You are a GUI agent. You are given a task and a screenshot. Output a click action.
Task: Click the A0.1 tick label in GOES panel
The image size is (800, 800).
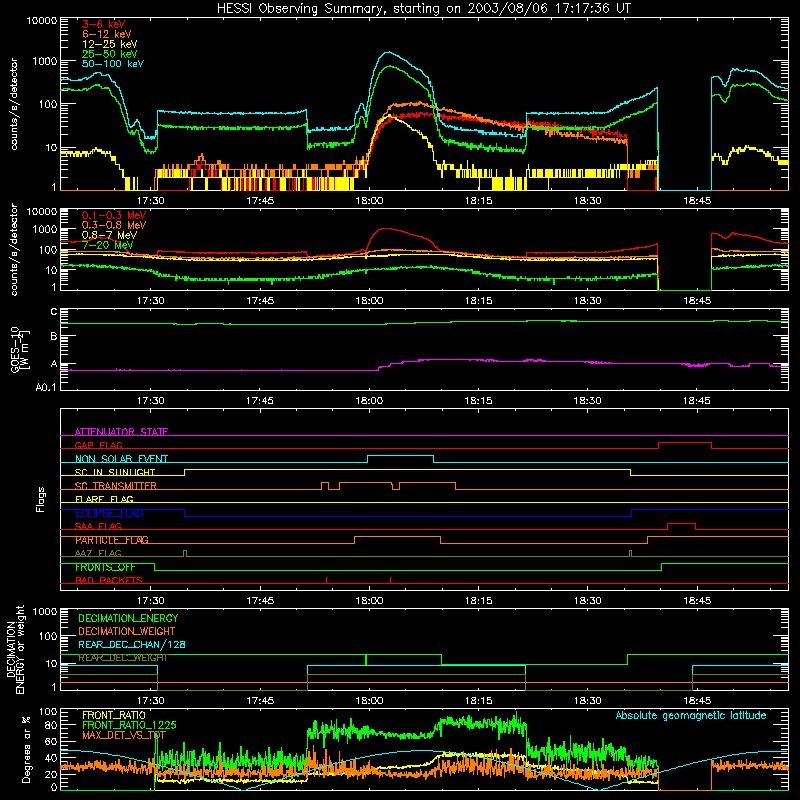(x=46, y=387)
